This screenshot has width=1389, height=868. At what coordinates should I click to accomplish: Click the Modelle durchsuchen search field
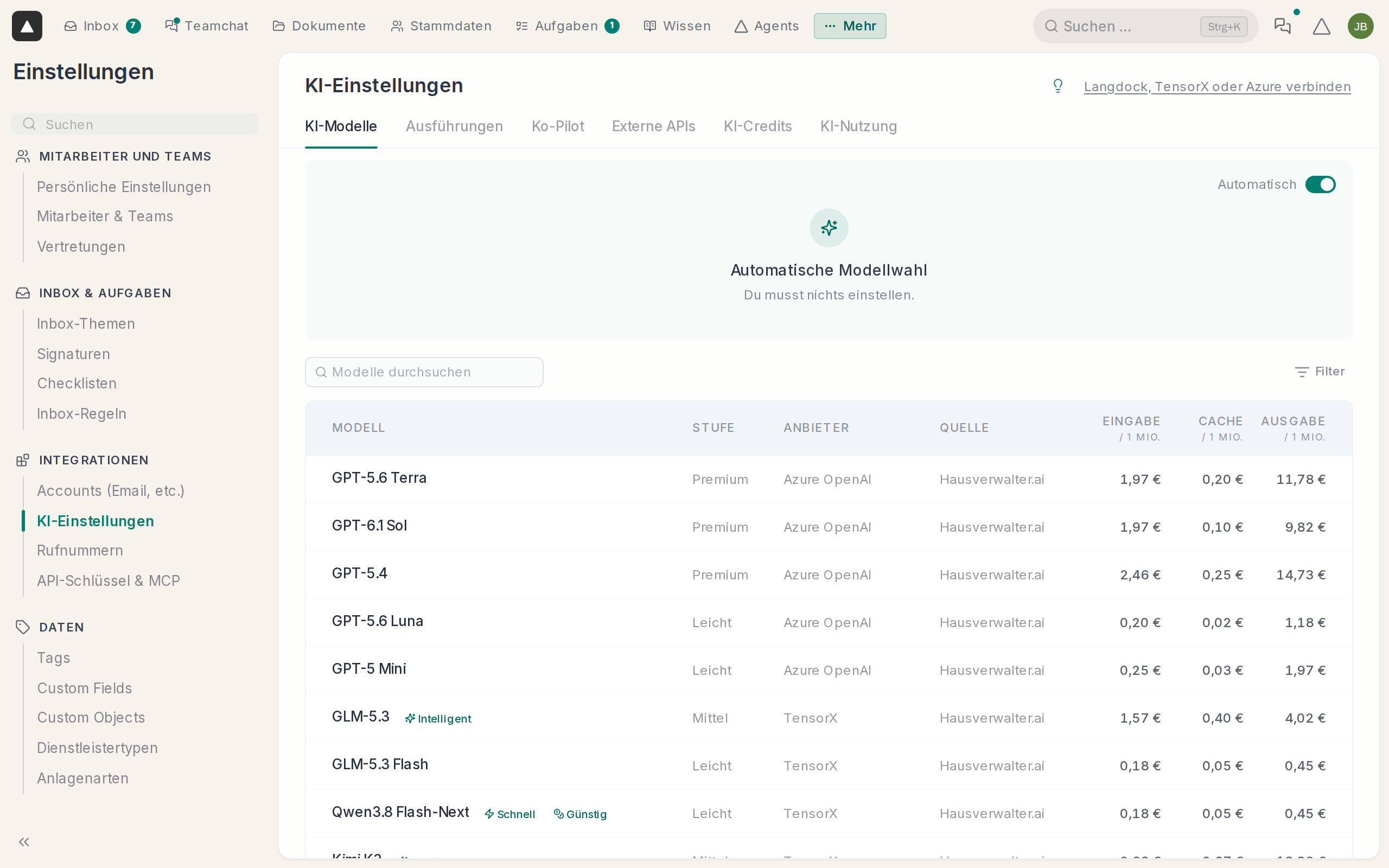pos(424,372)
